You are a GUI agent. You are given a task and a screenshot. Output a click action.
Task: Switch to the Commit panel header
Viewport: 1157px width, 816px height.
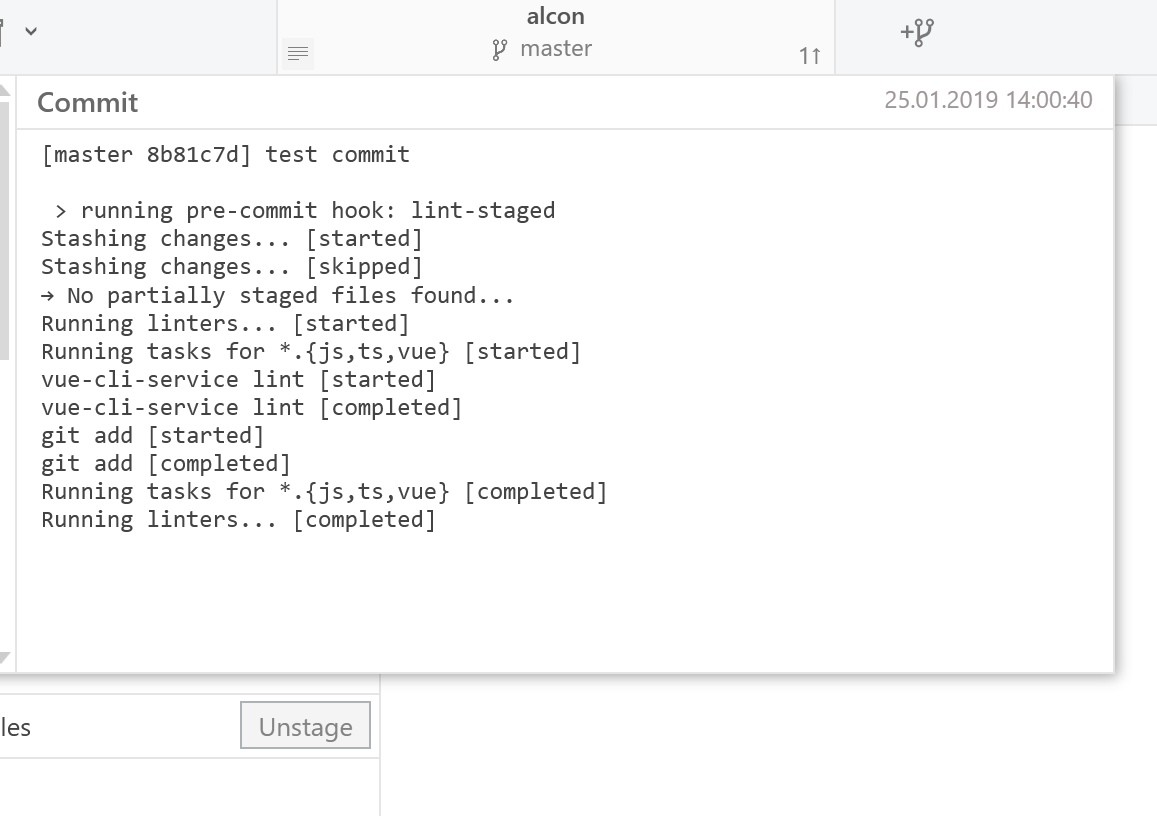point(87,102)
